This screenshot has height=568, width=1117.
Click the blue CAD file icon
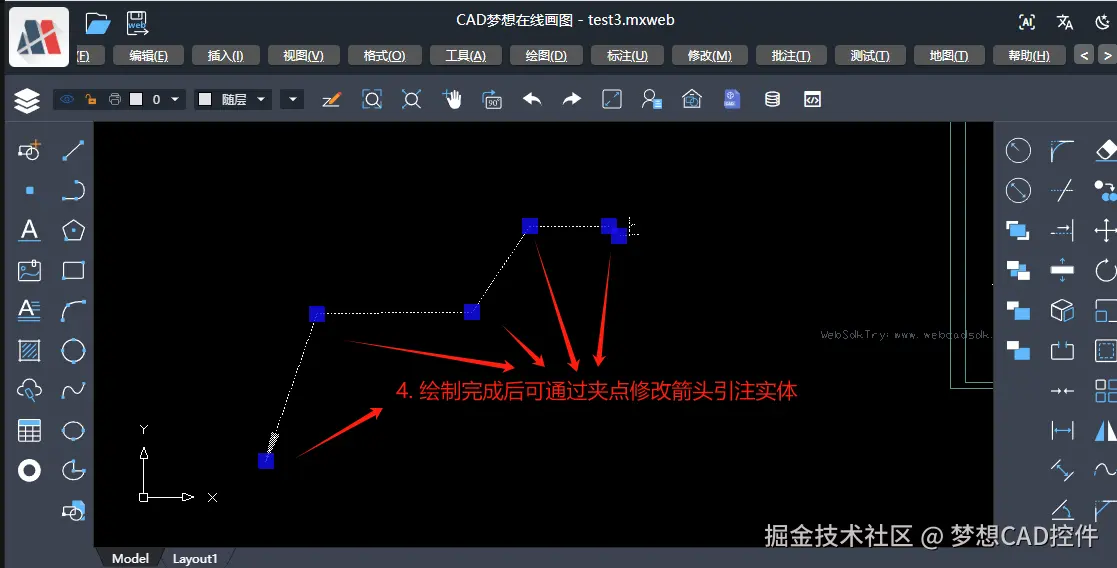click(732, 99)
